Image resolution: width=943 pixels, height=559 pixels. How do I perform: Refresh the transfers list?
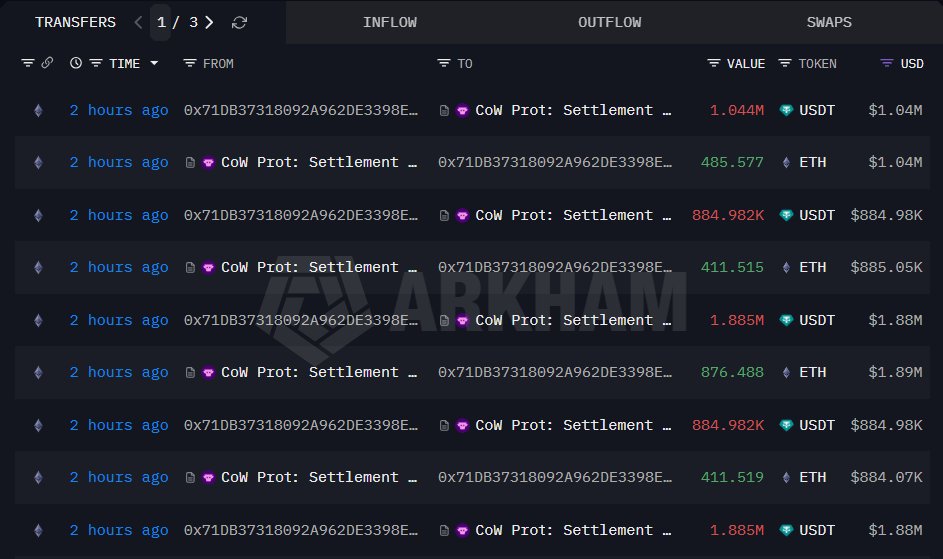[x=239, y=22]
